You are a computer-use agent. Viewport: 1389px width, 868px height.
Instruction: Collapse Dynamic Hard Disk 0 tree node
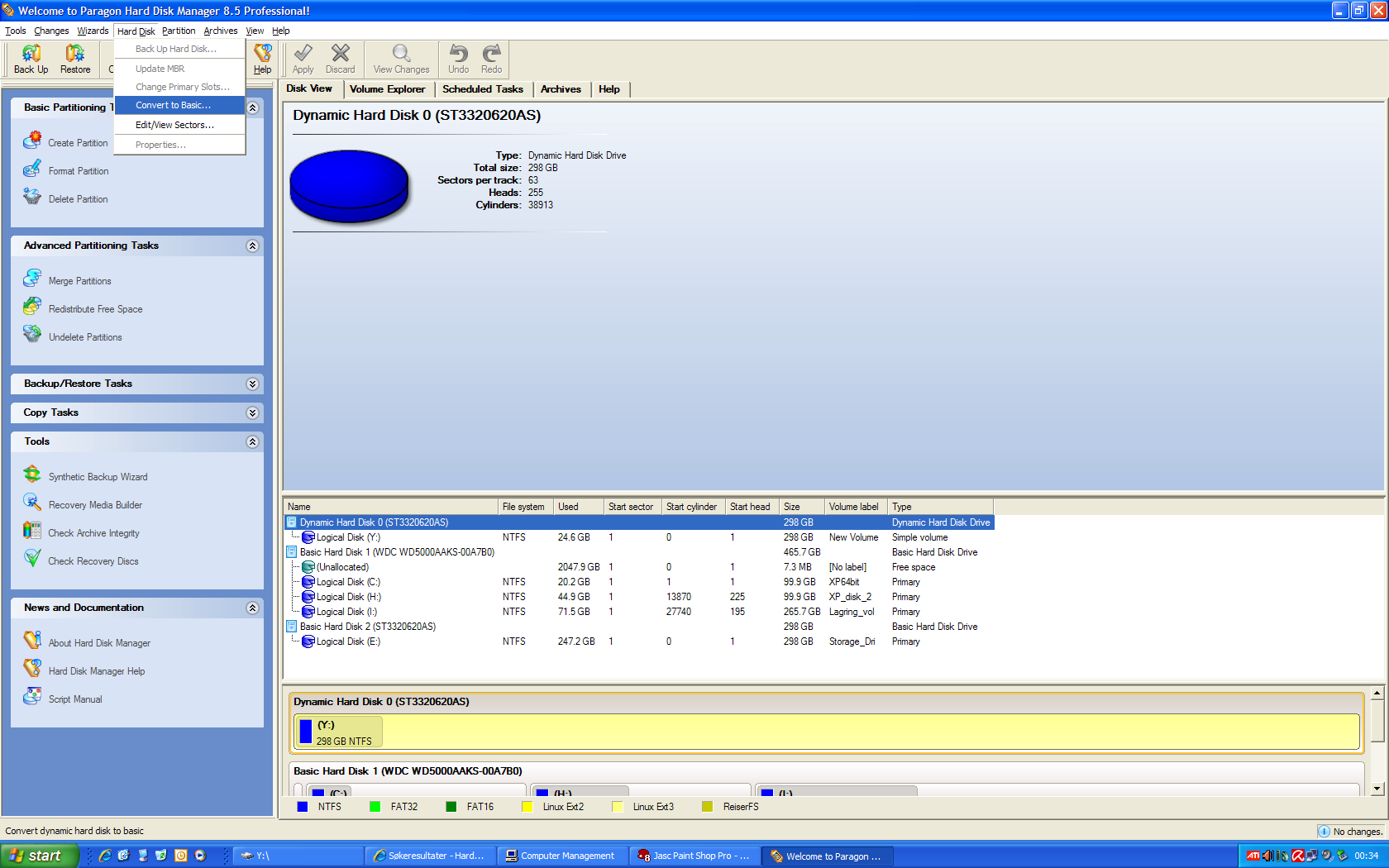pyautogui.click(x=292, y=522)
